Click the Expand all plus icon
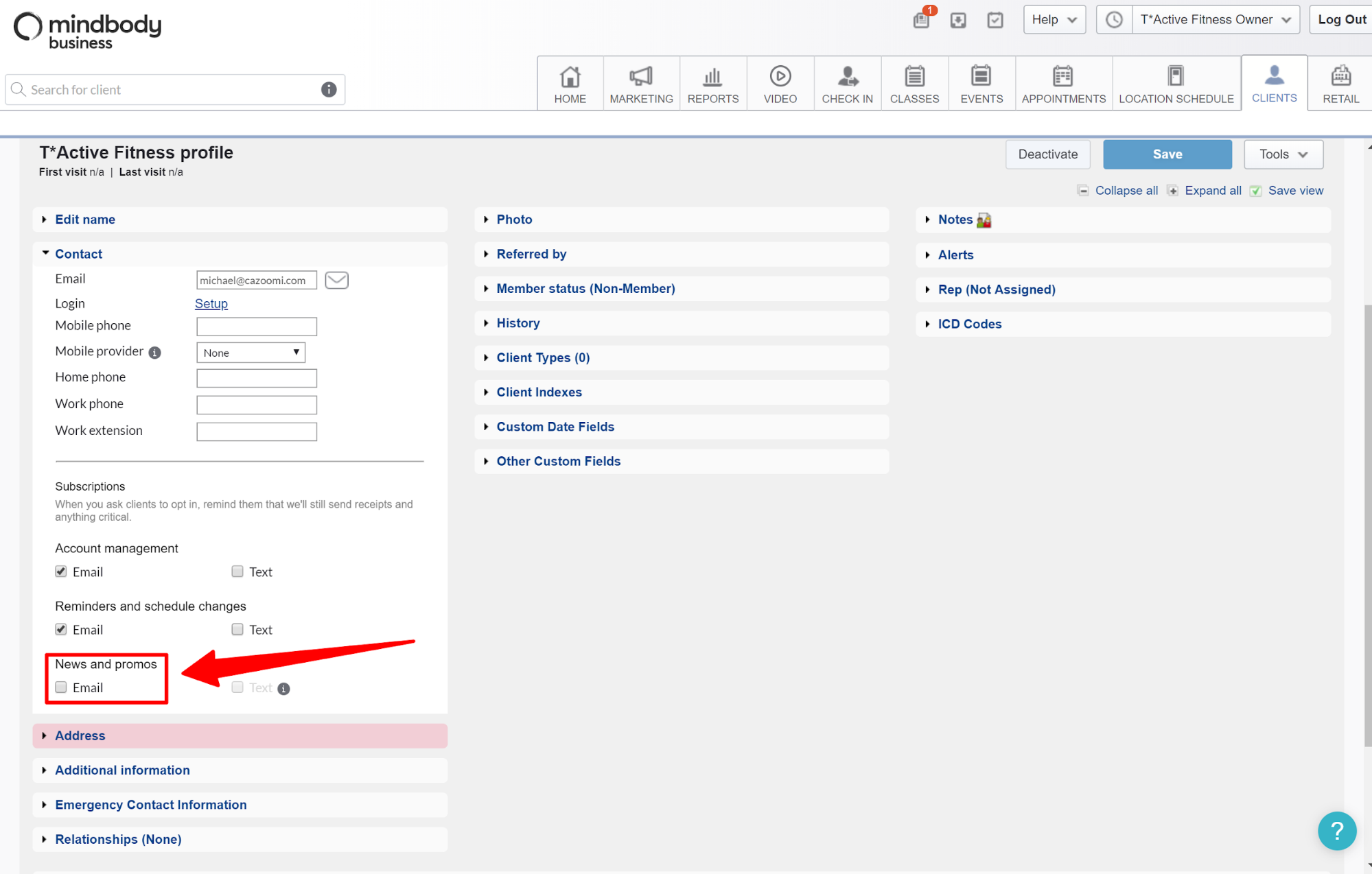The height and width of the screenshot is (874, 1372). [1172, 191]
